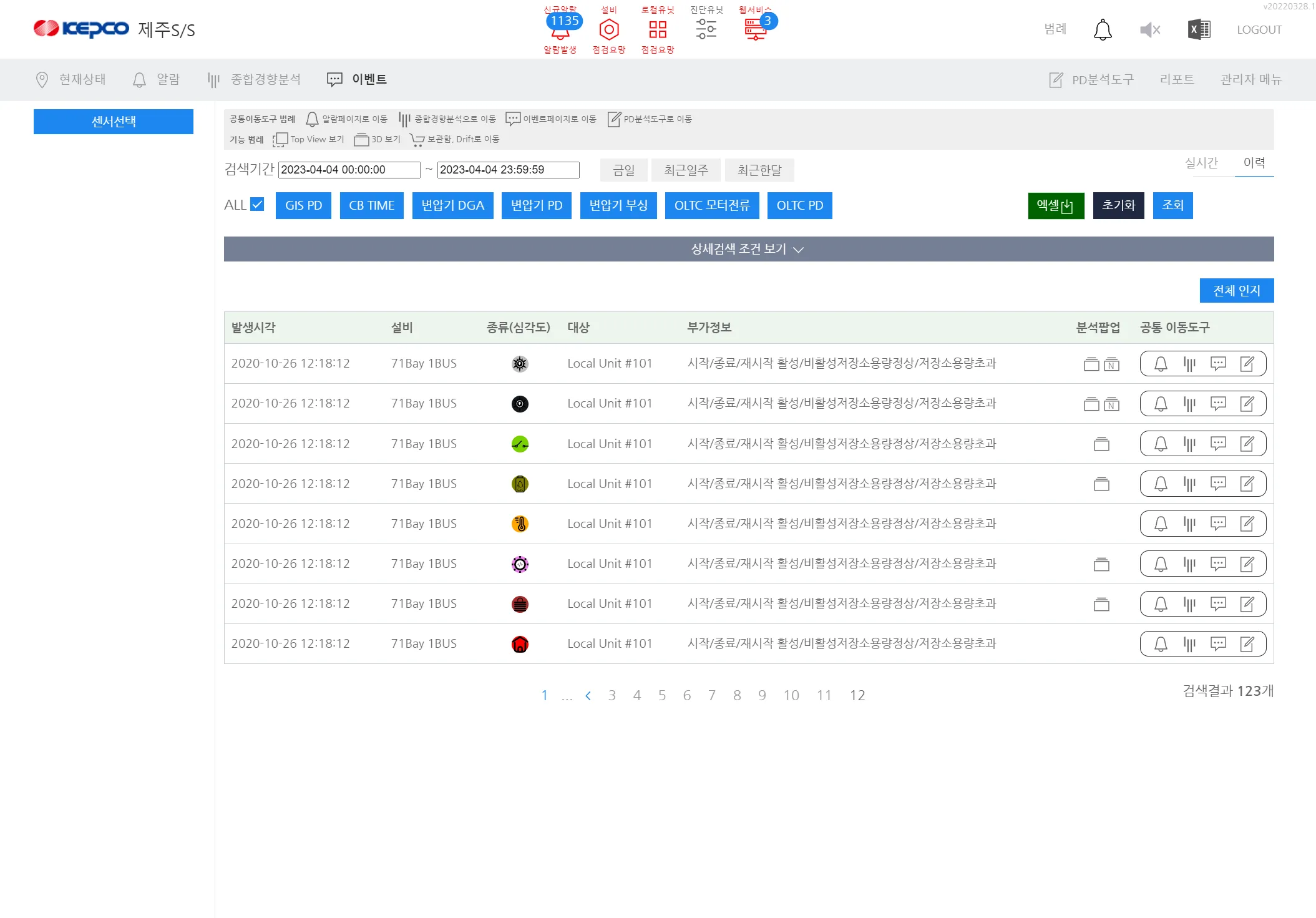Click the notification bell in header
The height and width of the screenshot is (918, 1316).
[1103, 29]
